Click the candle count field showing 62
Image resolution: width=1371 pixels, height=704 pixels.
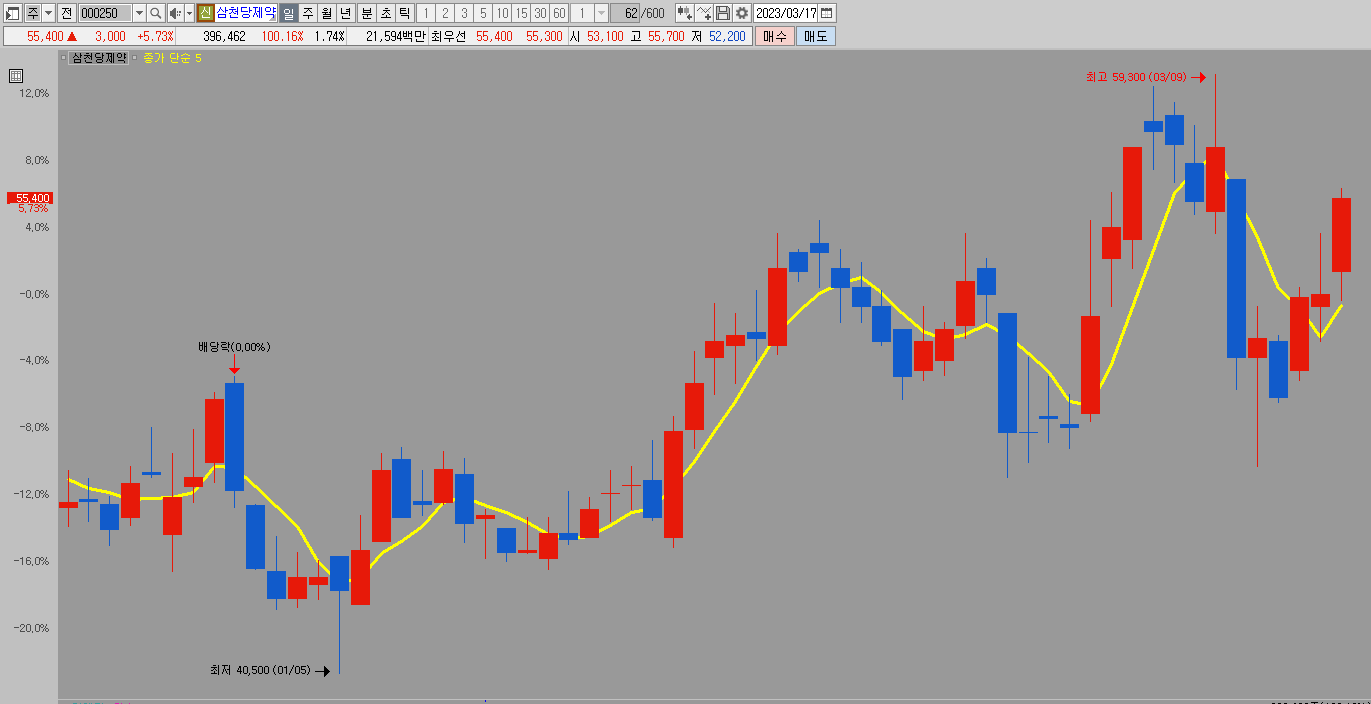(625, 13)
